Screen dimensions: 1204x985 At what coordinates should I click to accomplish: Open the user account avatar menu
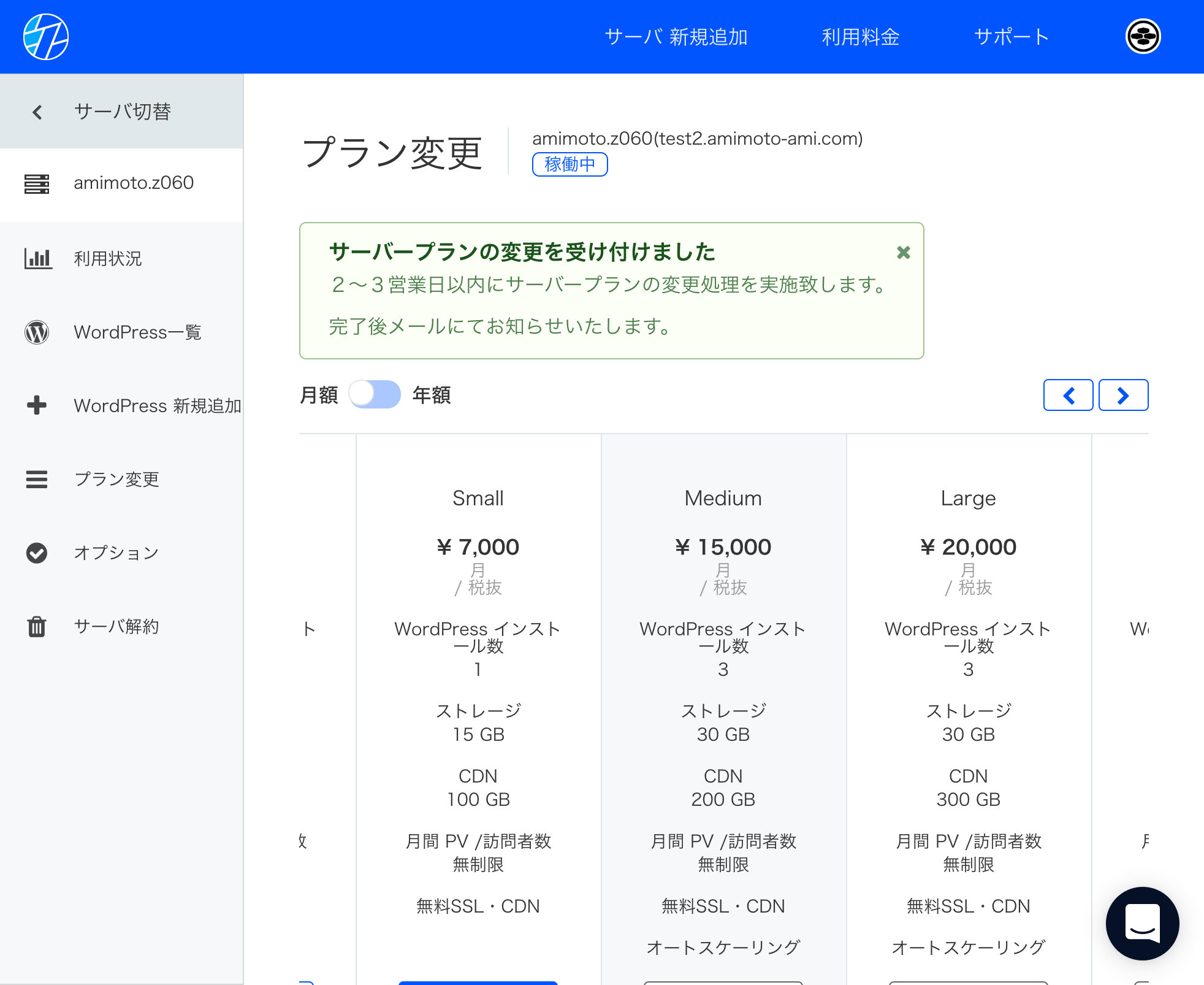click(1143, 37)
